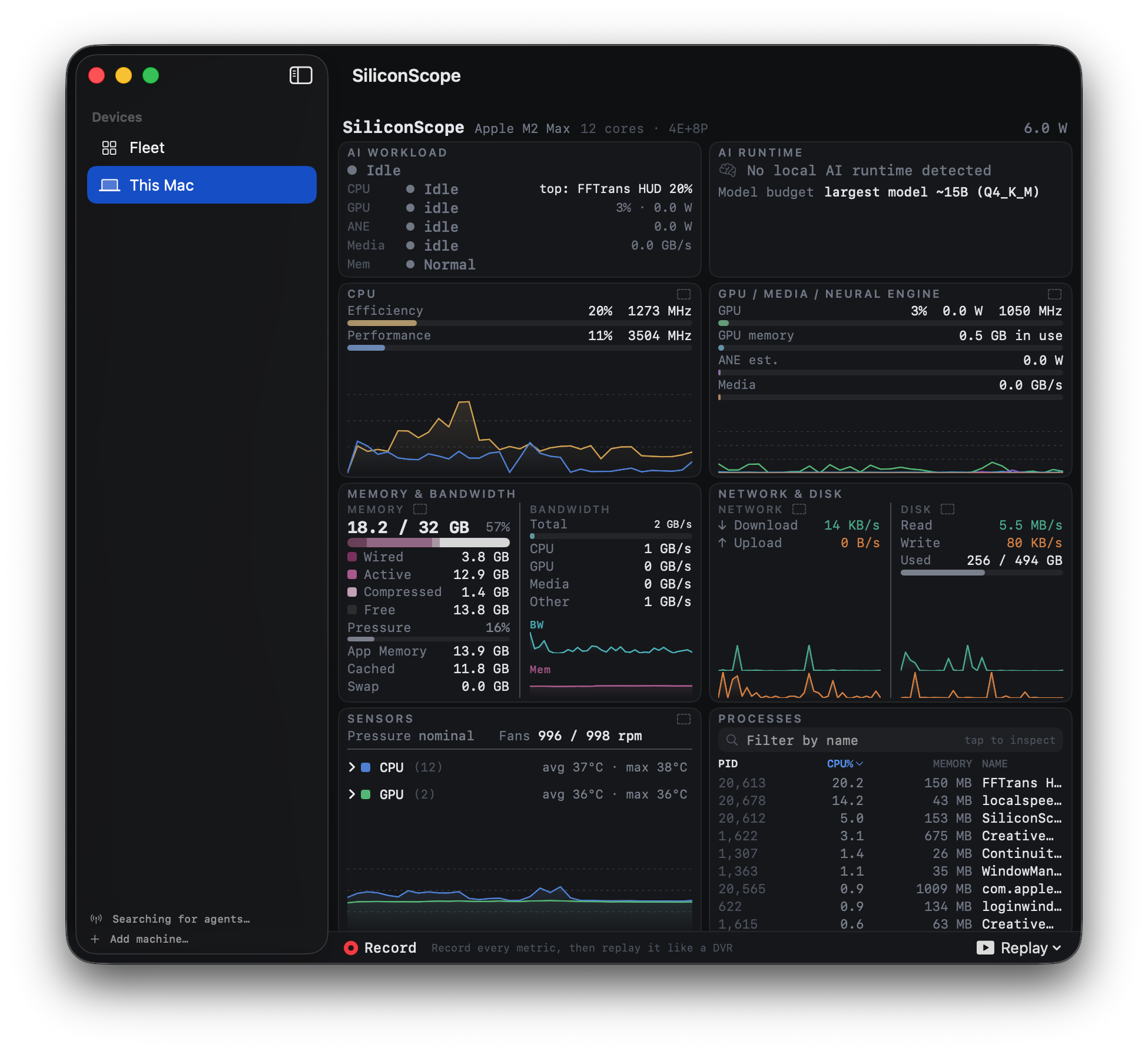Start recording with the Record button
This screenshot has height=1051, width=1148.
[380, 947]
